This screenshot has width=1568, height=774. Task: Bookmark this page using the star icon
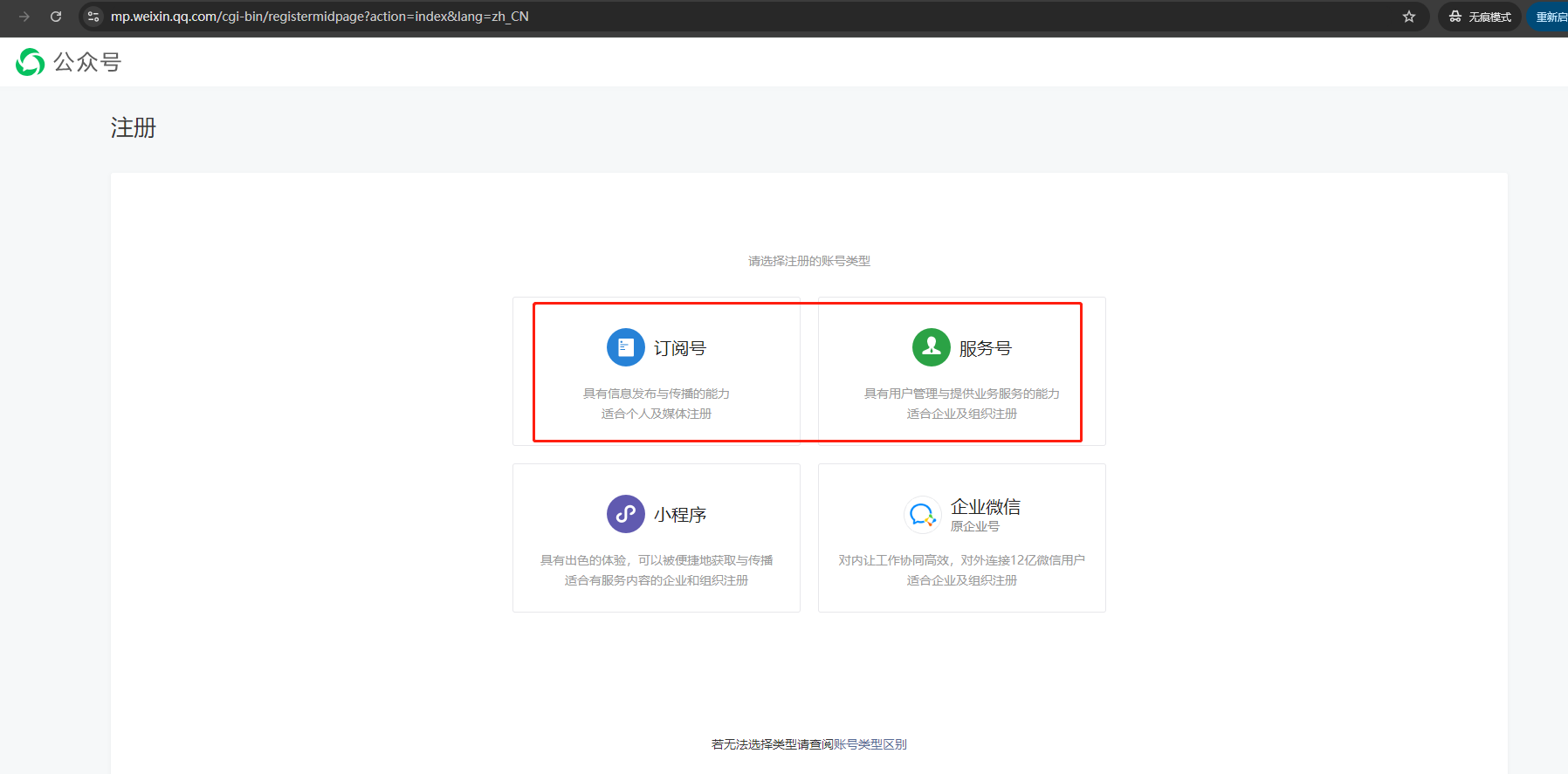[x=1408, y=17]
